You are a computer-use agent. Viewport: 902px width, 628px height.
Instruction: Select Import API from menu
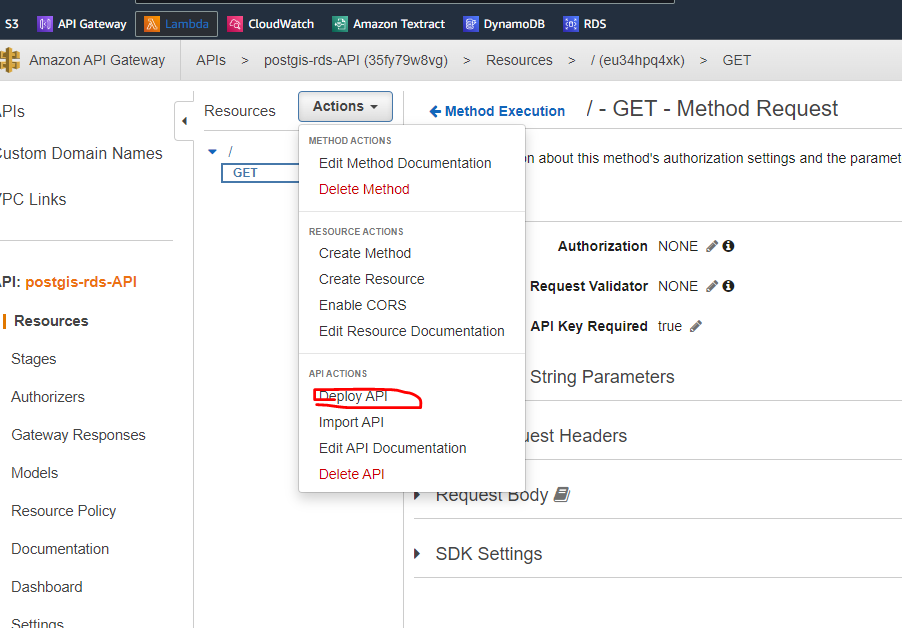click(x=351, y=422)
